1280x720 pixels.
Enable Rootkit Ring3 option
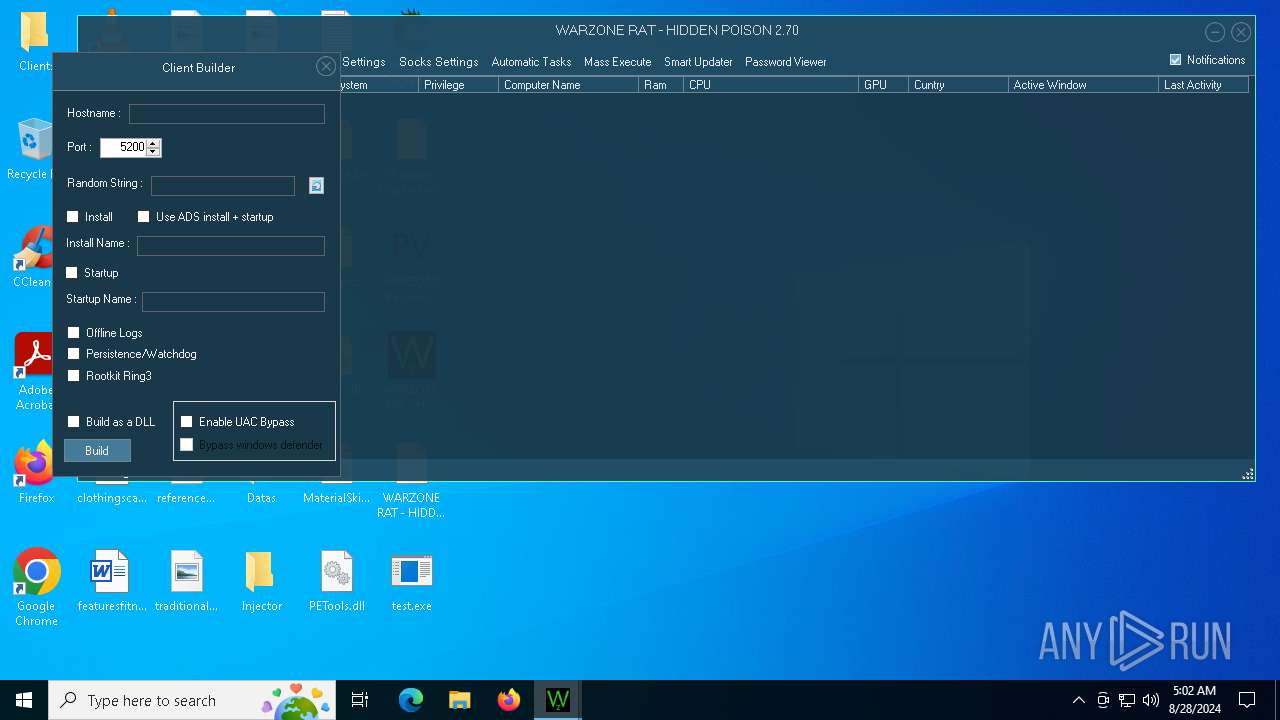coord(74,376)
